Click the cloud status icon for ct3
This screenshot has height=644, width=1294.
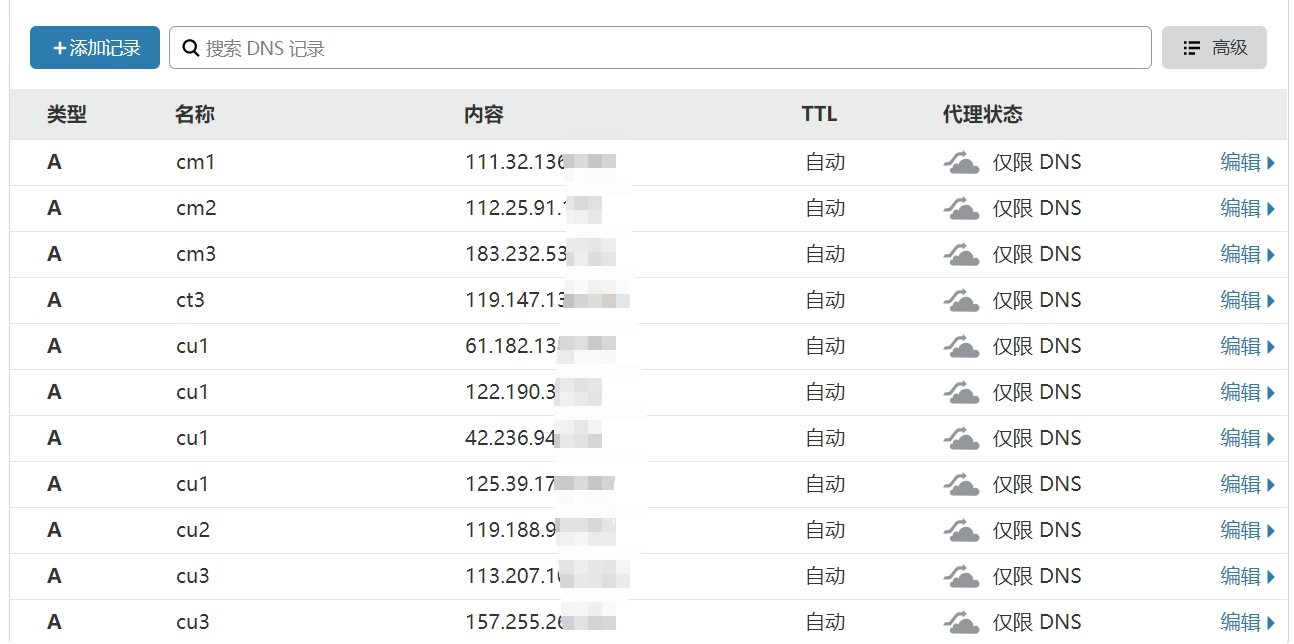961,301
